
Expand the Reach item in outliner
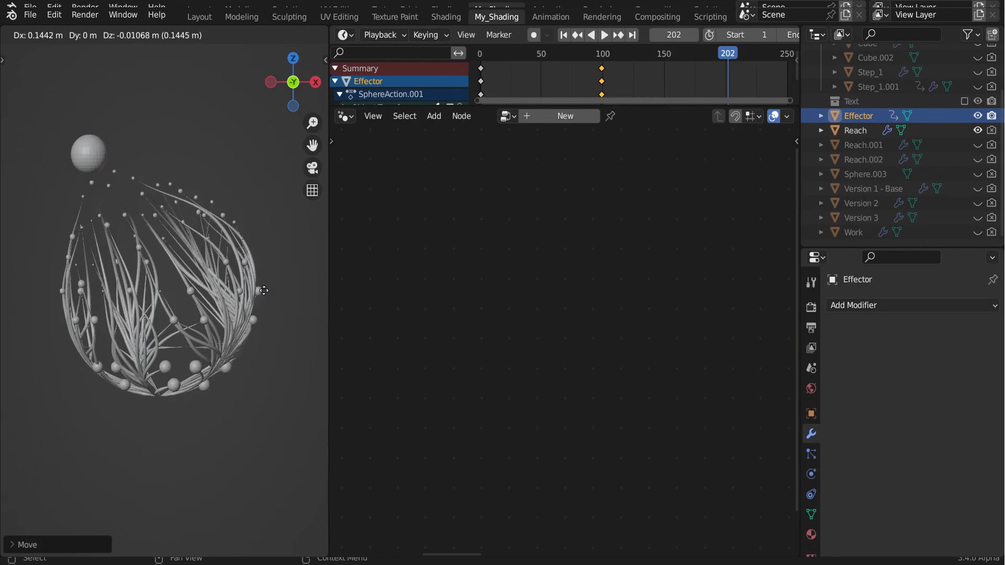pos(821,130)
